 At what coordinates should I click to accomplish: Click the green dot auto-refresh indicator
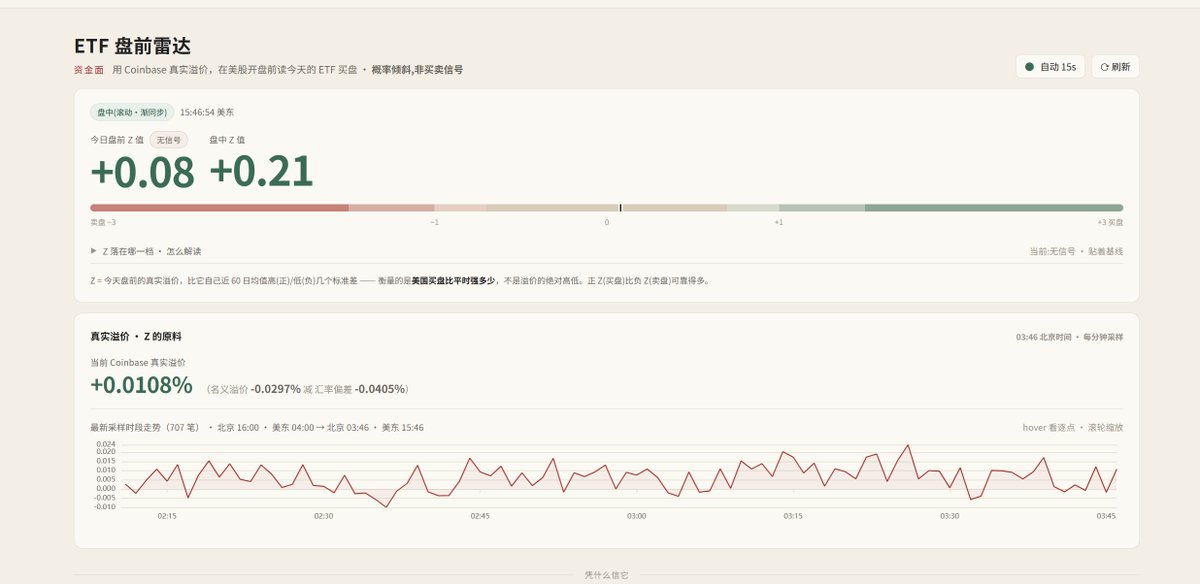click(x=1030, y=67)
